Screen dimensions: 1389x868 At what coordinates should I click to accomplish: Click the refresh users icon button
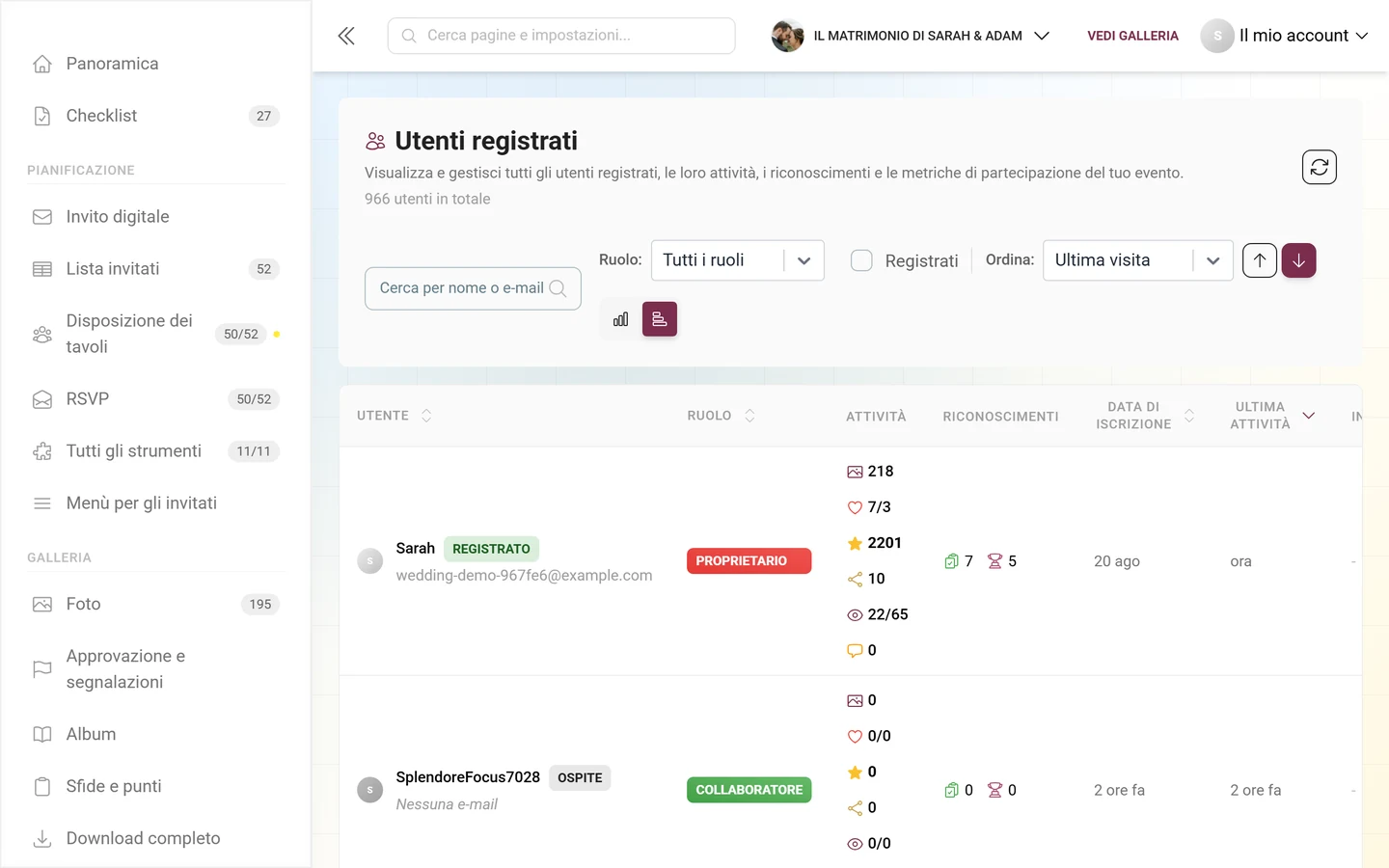tap(1319, 167)
